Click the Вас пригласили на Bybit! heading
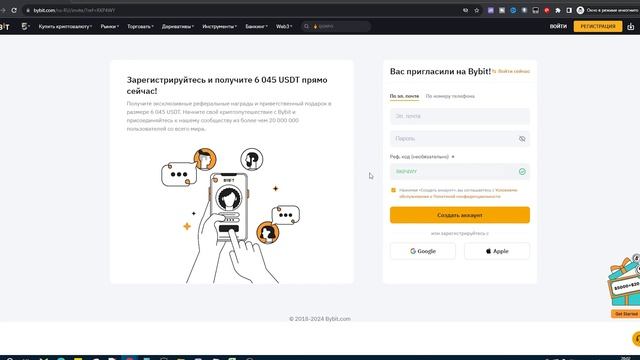Viewport: 640px width, 360px height. click(x=440, y=71)
